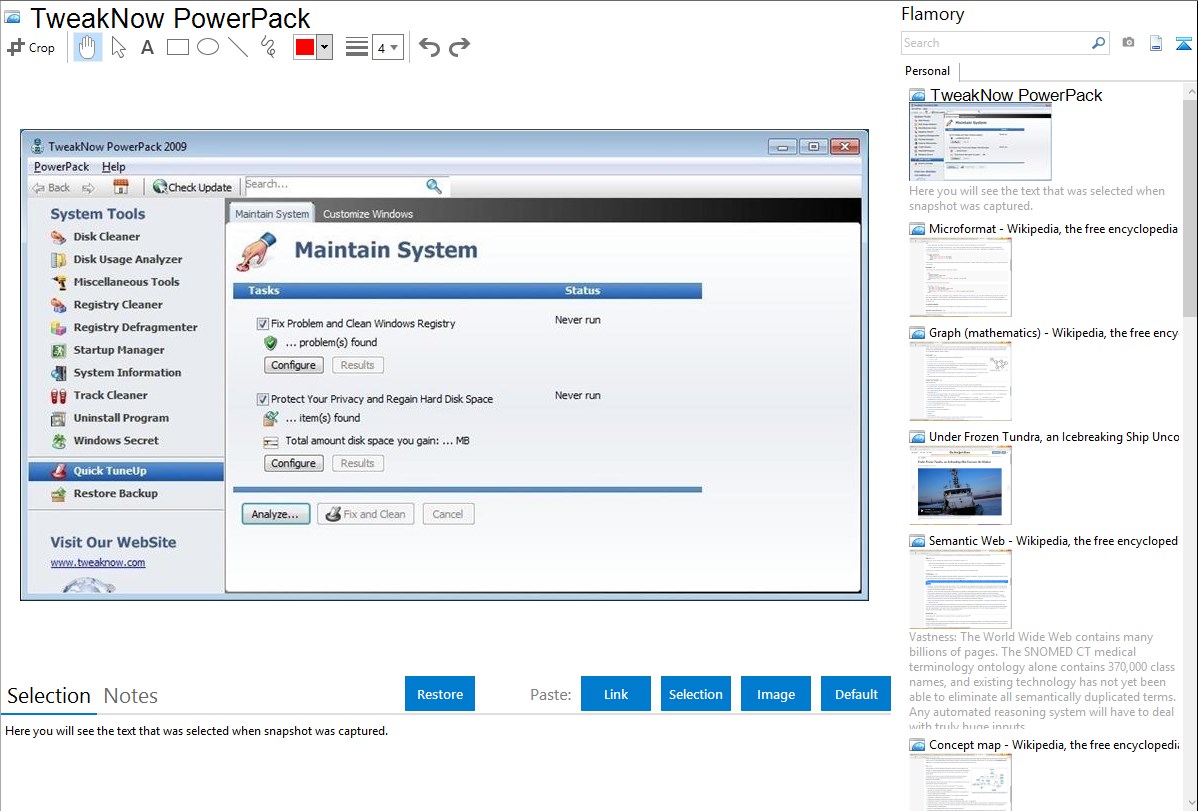Screen dimensions: 1198x811
Task: Open the TweakNow PowerPack snapshot thumbnail
Action: (x=980, y=143)
